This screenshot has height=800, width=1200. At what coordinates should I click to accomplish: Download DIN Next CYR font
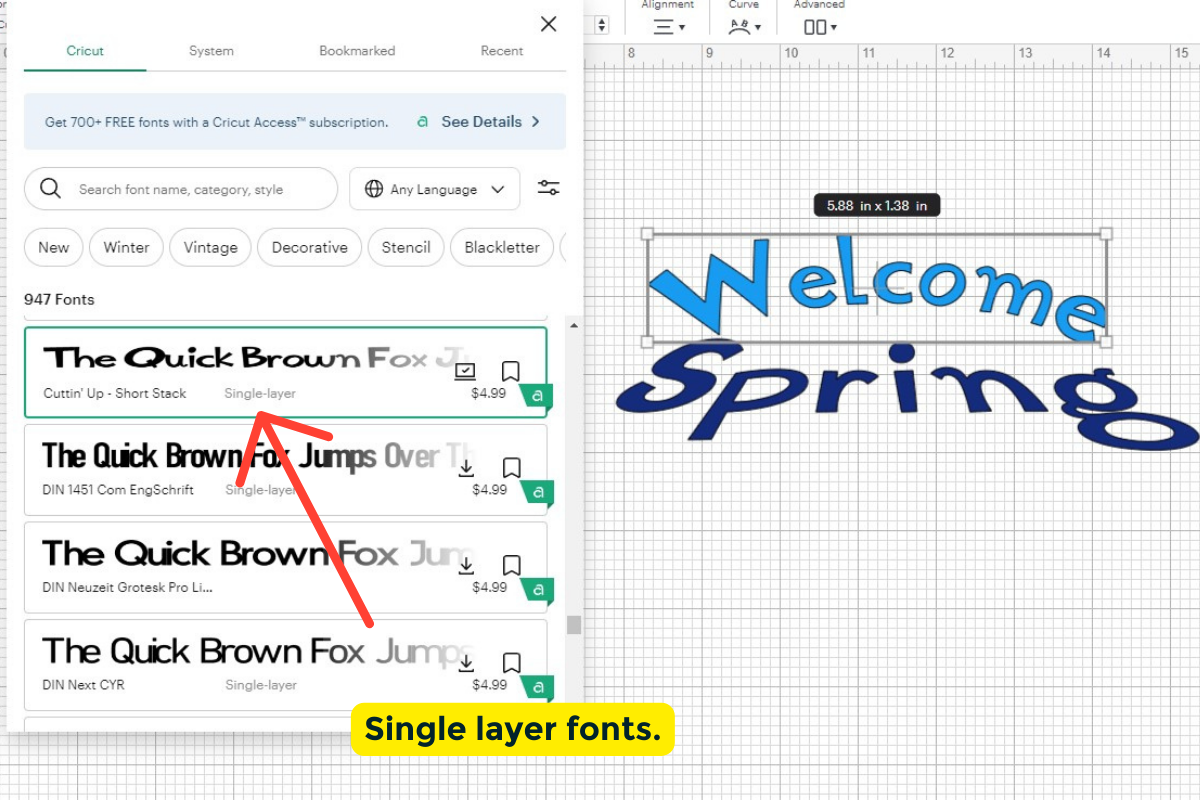point(466,662)
